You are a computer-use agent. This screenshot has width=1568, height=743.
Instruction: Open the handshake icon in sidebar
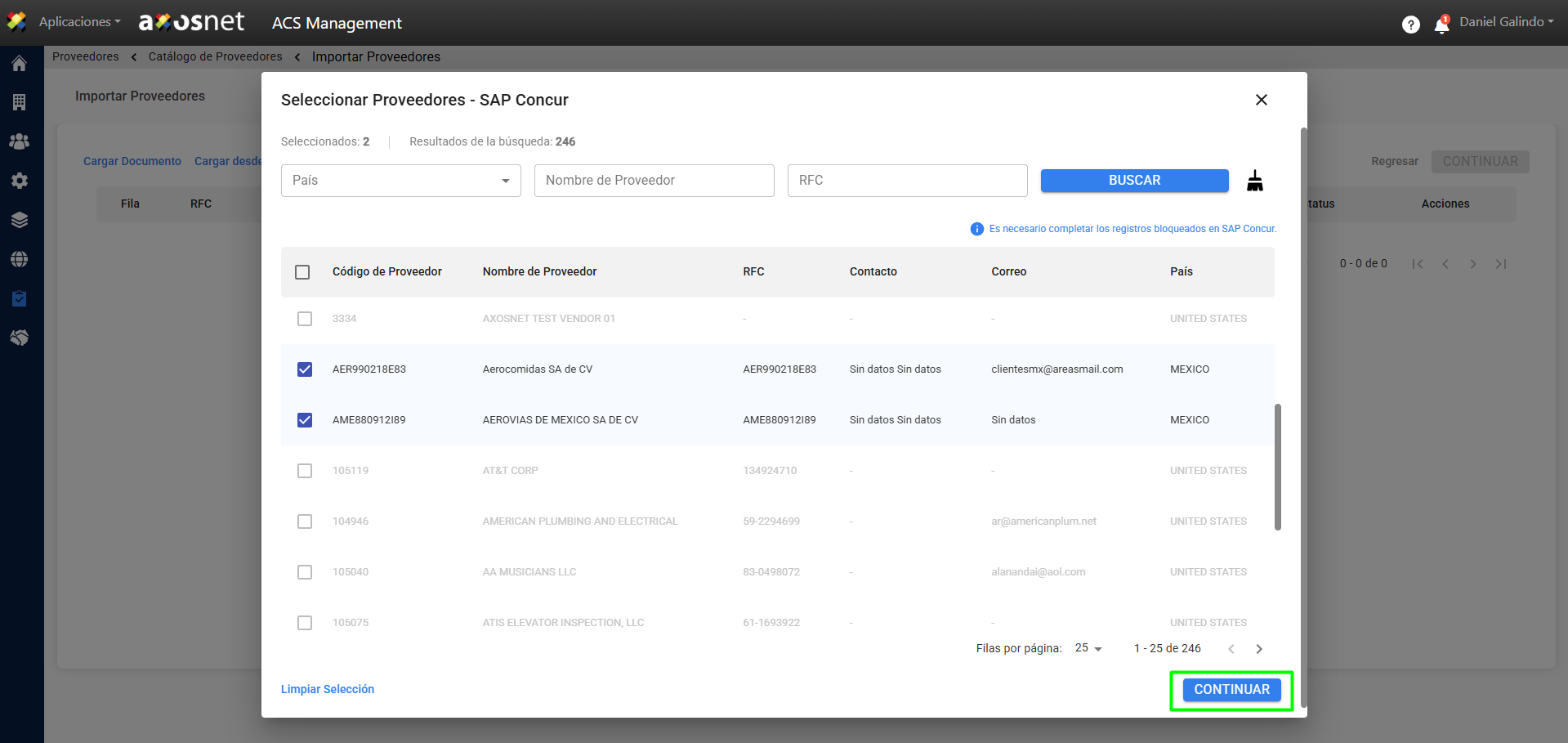(20, 338)
